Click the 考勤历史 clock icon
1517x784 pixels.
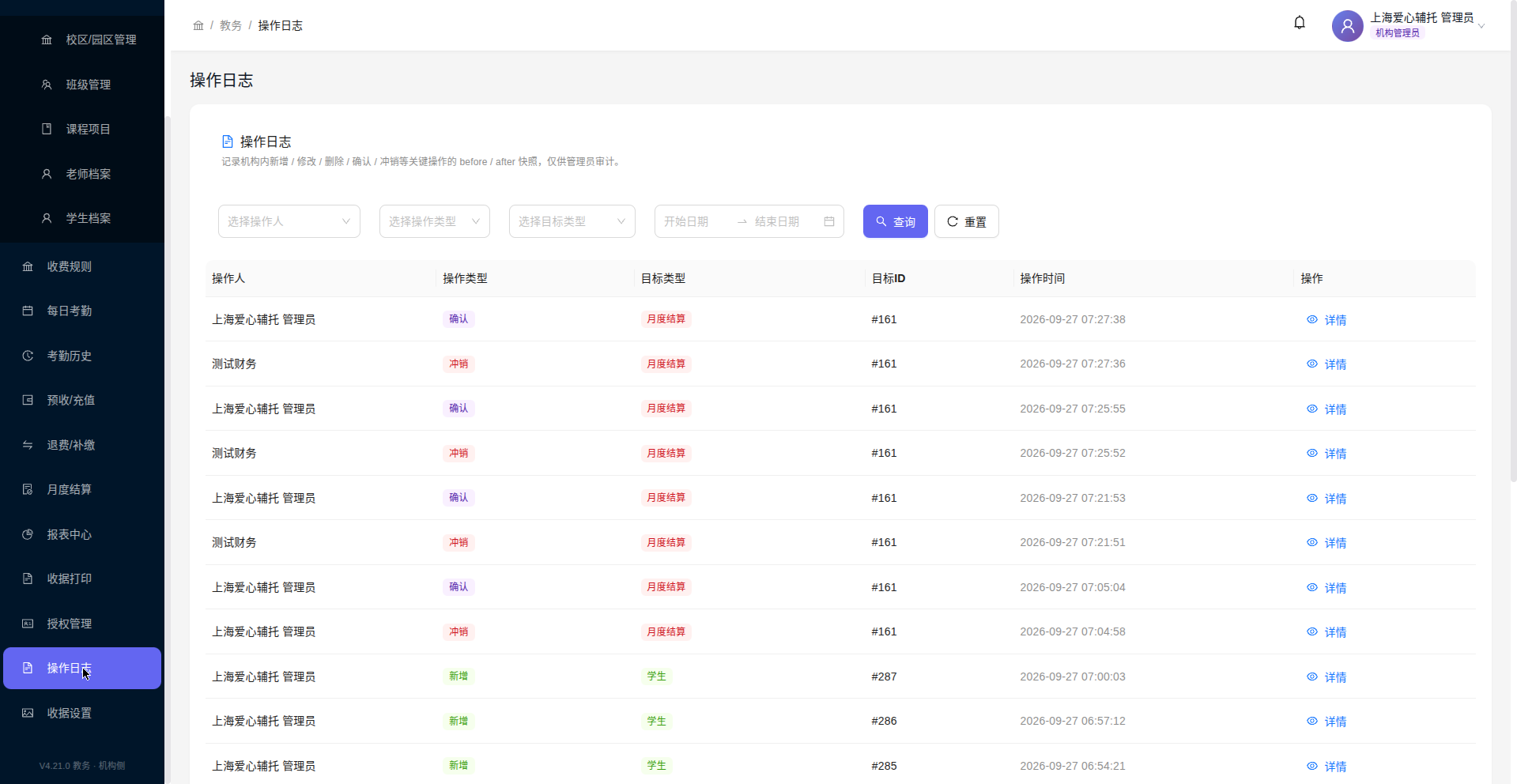click(x=28, y=356)
